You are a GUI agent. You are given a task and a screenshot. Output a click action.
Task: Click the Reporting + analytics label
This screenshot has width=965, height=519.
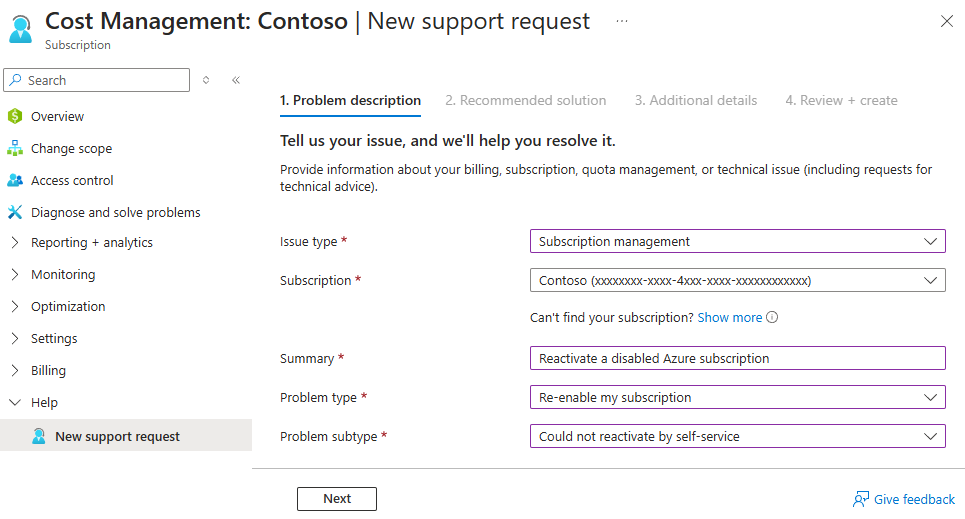(92, 243)
